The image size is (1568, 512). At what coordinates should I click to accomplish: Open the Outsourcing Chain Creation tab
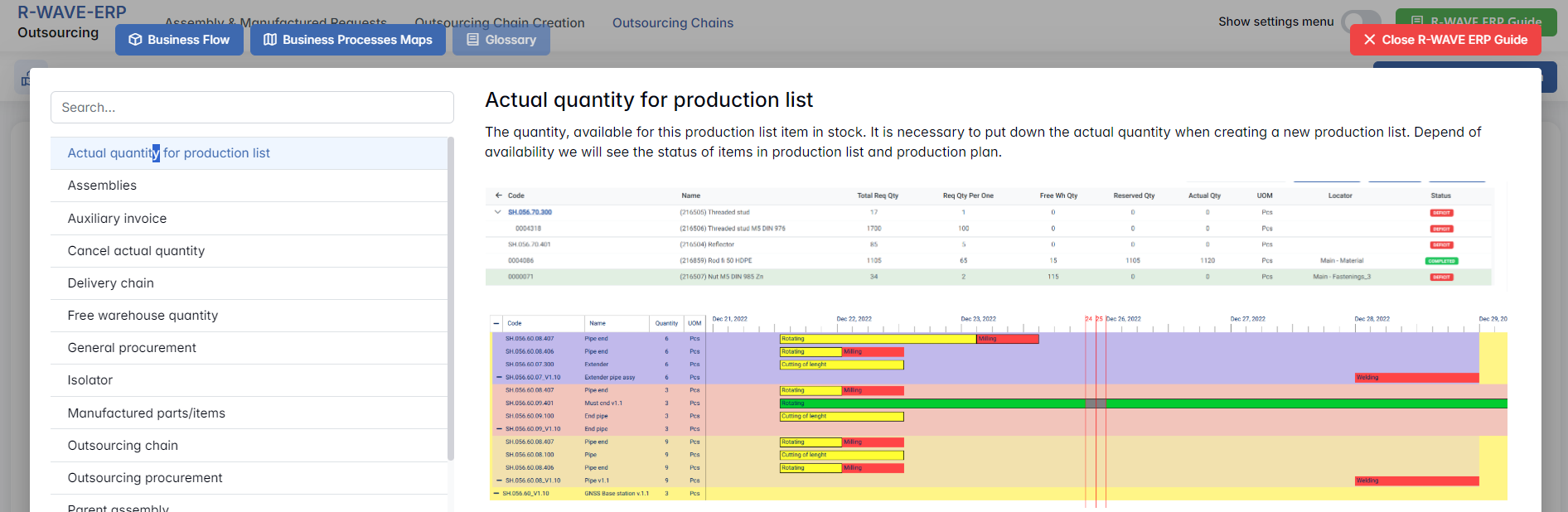point(500,22)
